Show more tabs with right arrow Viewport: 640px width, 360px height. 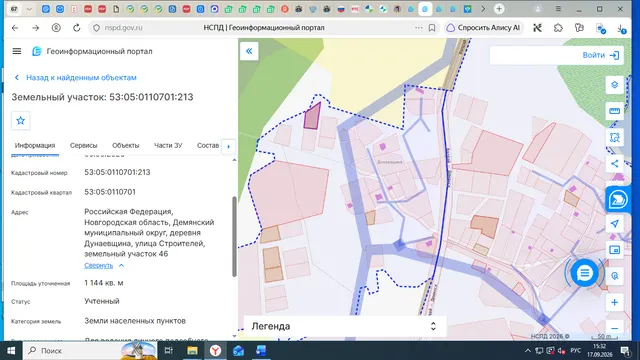click(x=229, y=146)
